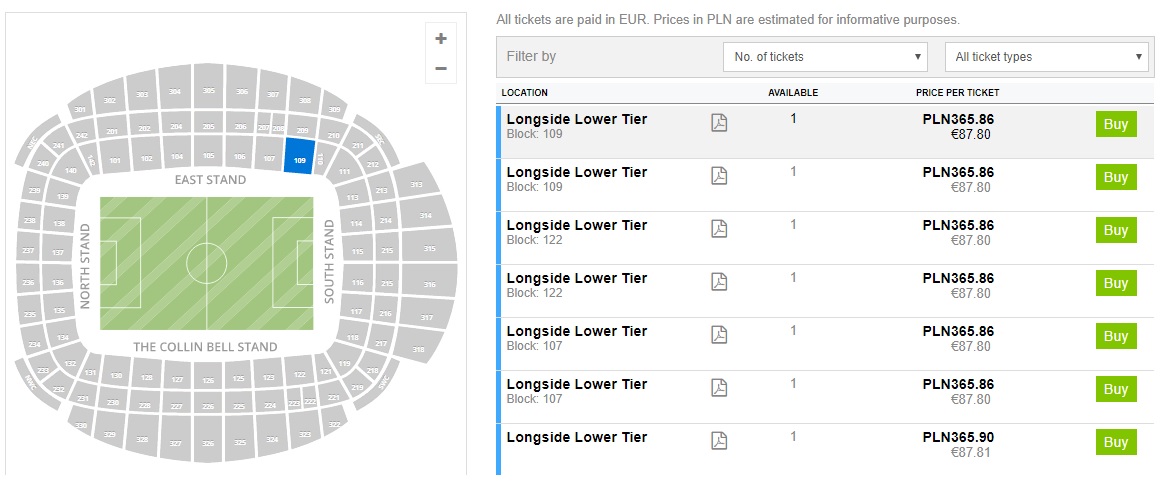The width and height of the screenshot is (1161, 483).
Task: Buy the first Block 122 ticket
Action: (1116, 230)
